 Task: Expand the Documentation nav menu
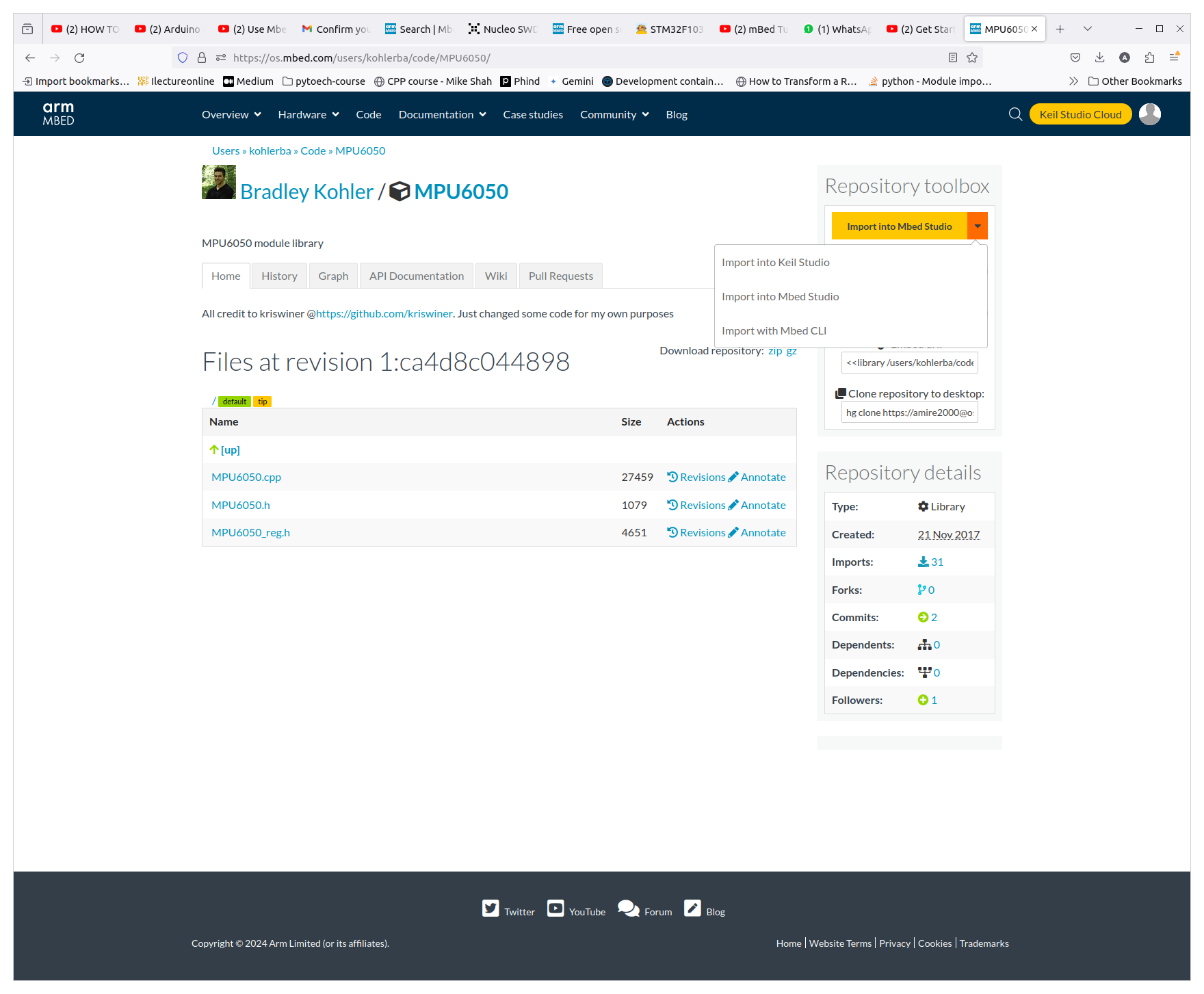443,115
